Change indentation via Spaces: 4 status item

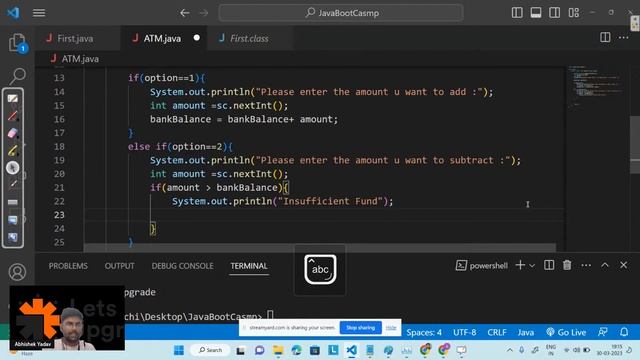424,332
